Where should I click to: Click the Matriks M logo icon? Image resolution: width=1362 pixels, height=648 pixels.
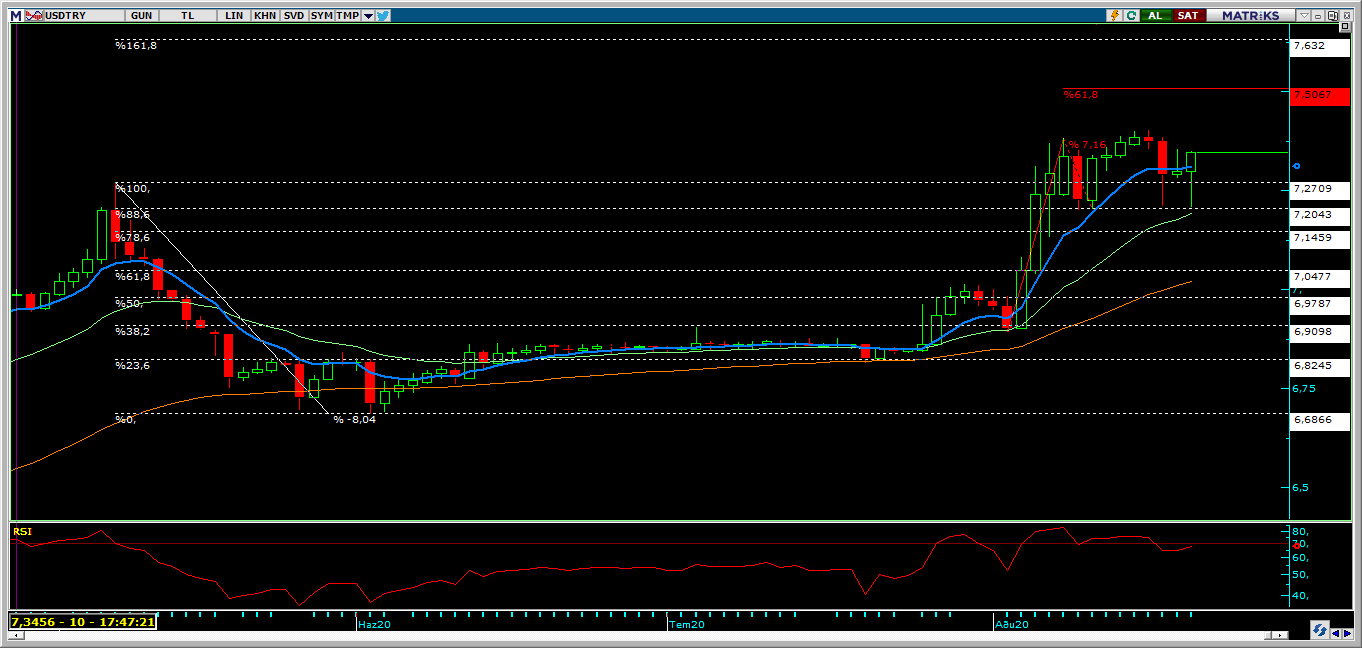coord(16,16)
